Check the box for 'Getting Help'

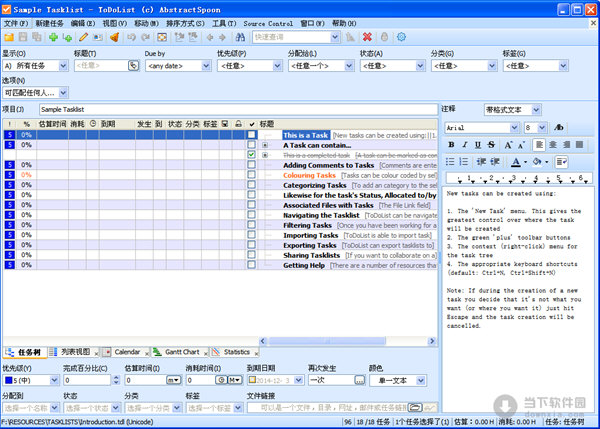point(251,264)
